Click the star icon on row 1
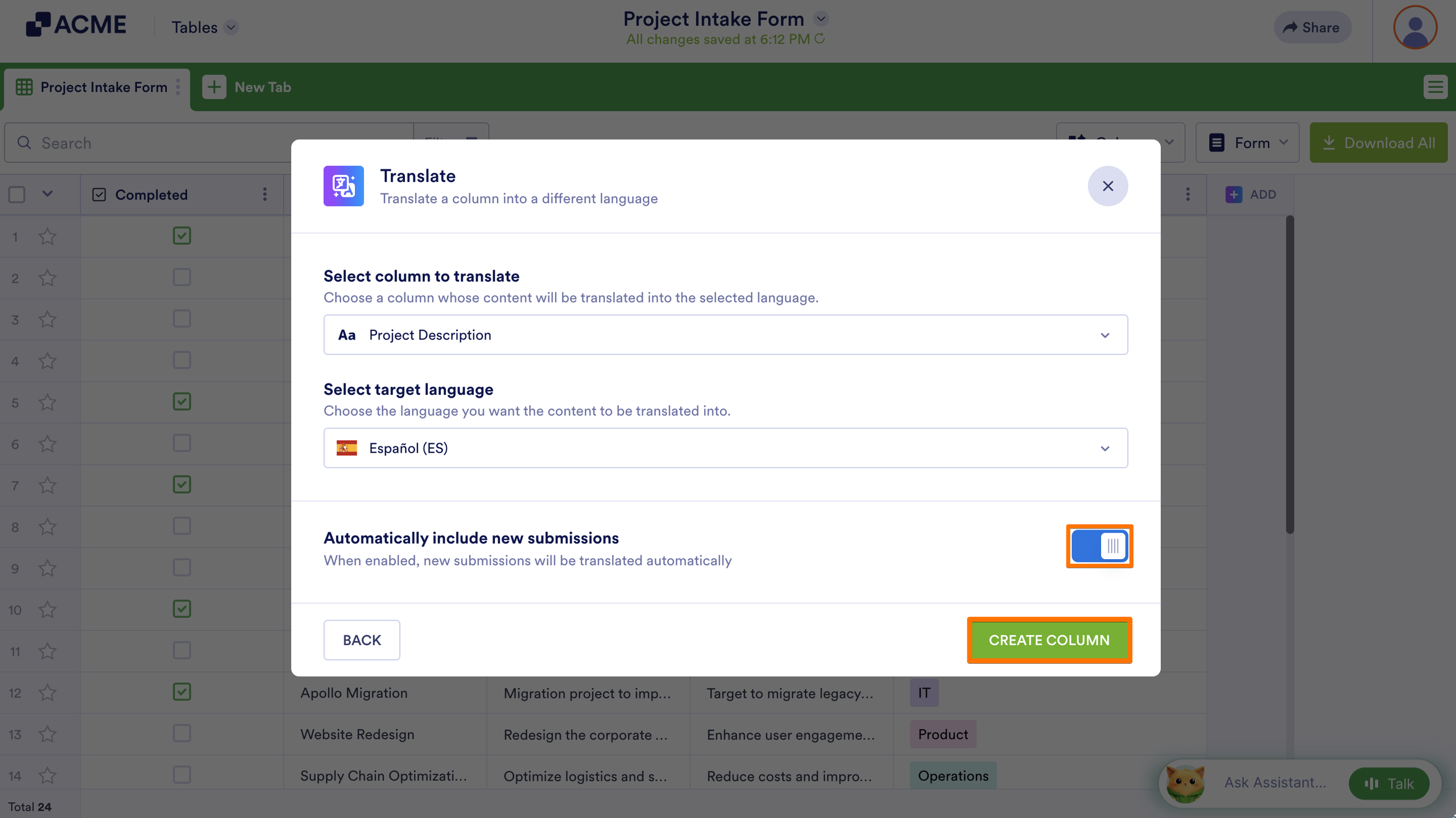This screenshot has width=1456, height=818. click(47, 237)
